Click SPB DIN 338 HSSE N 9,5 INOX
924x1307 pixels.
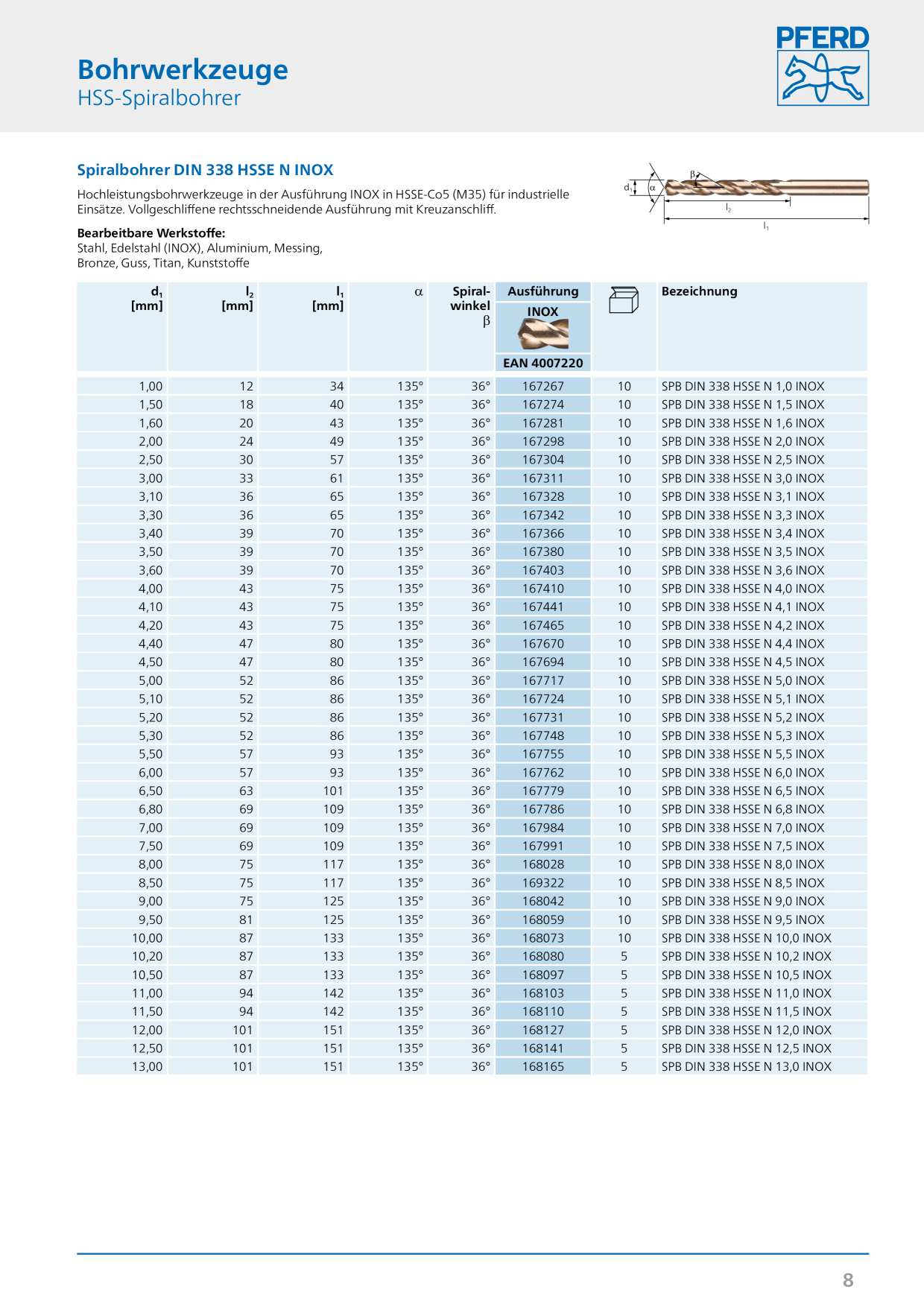[743, 920]
